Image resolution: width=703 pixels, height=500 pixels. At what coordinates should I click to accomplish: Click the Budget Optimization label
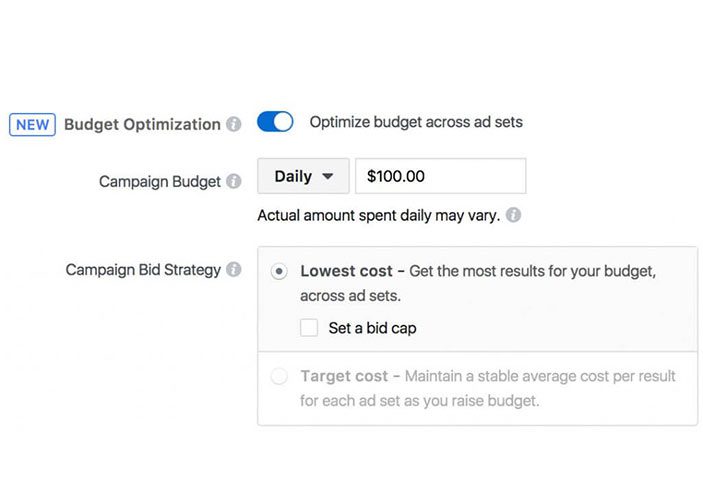coord(142,125)
